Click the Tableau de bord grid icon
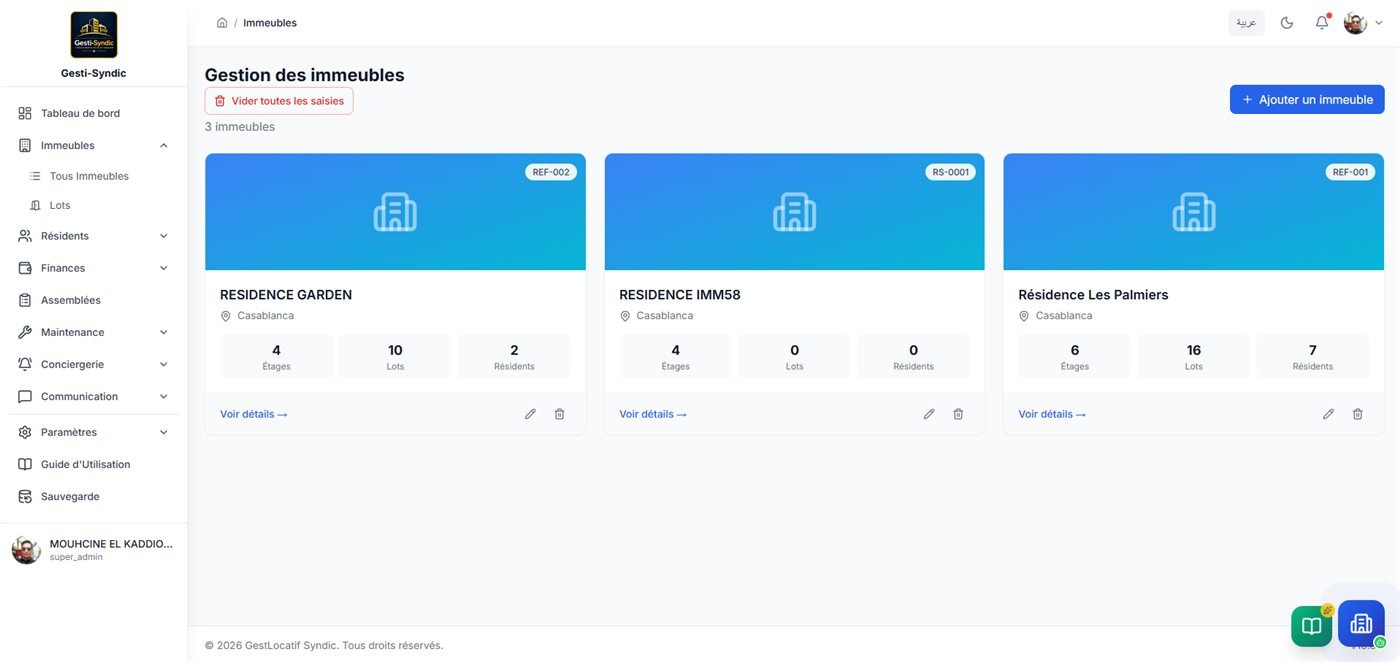 (25, 113)
